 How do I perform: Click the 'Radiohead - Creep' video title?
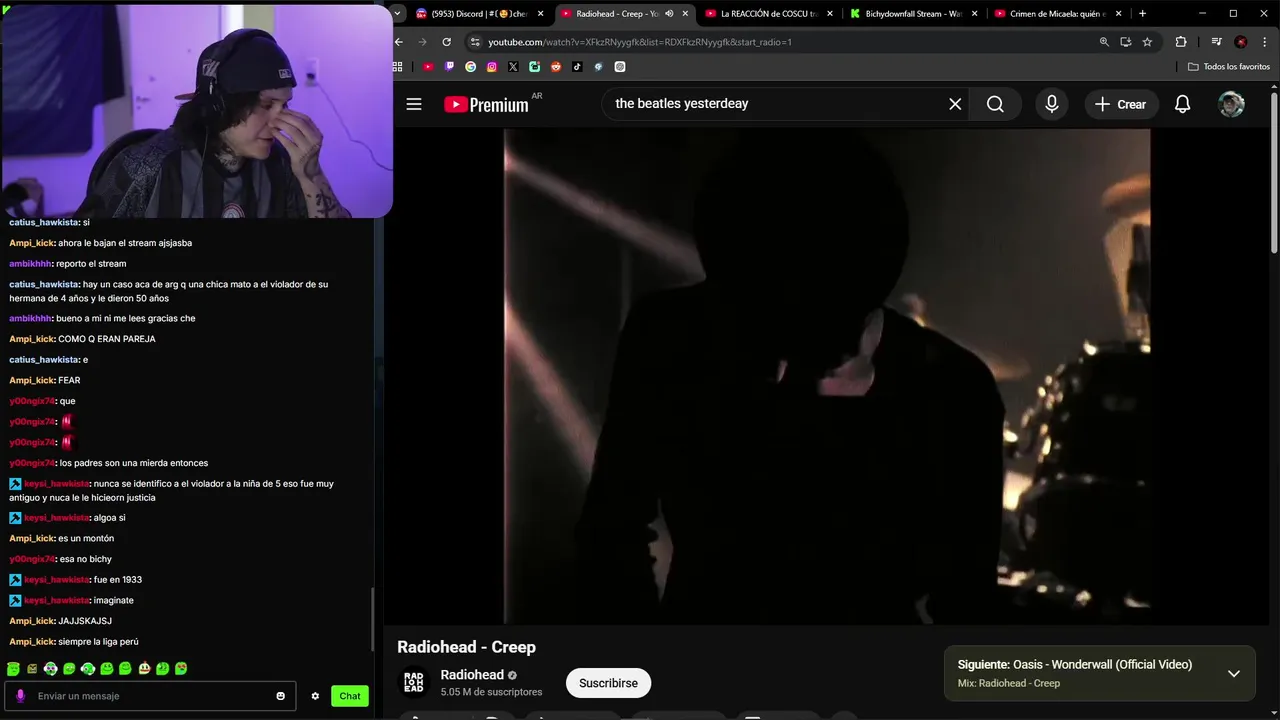[x=466, y=647]
